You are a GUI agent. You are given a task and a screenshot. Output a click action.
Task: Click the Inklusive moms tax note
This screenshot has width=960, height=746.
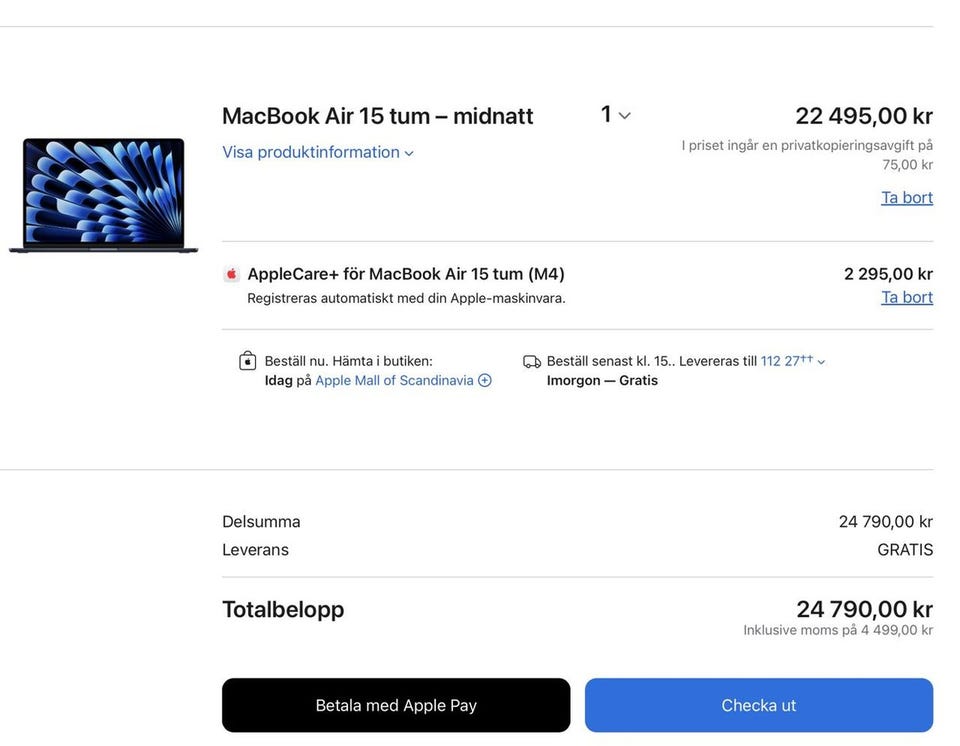click(838, 630)
